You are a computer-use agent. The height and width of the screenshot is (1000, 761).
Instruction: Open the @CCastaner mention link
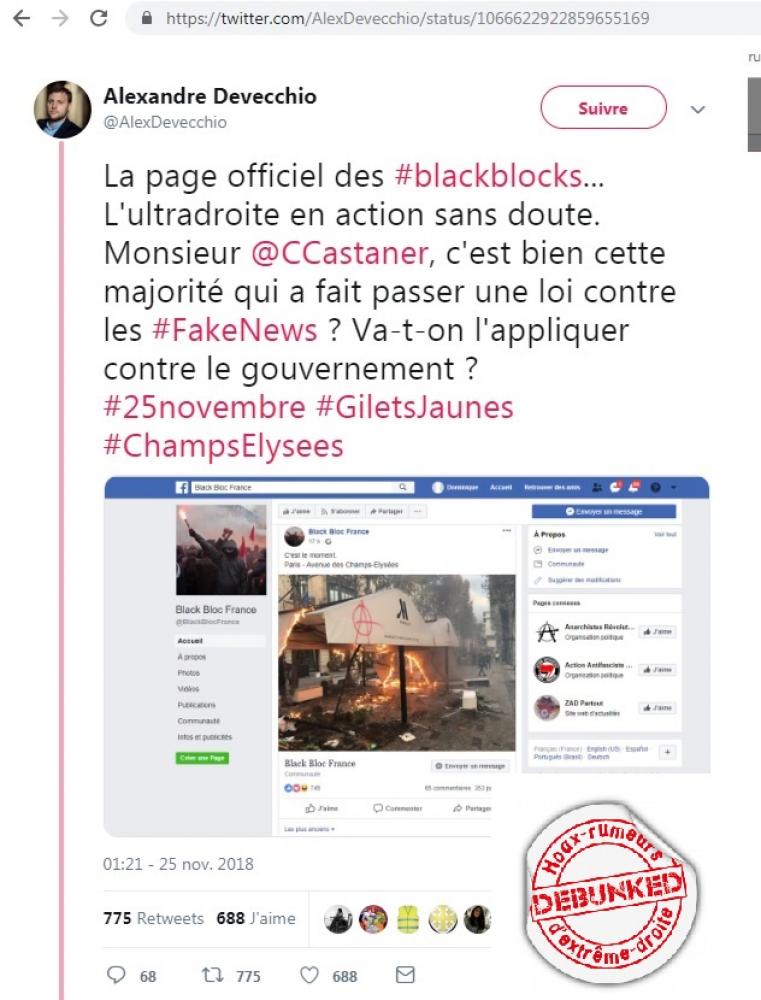(339, 253)
